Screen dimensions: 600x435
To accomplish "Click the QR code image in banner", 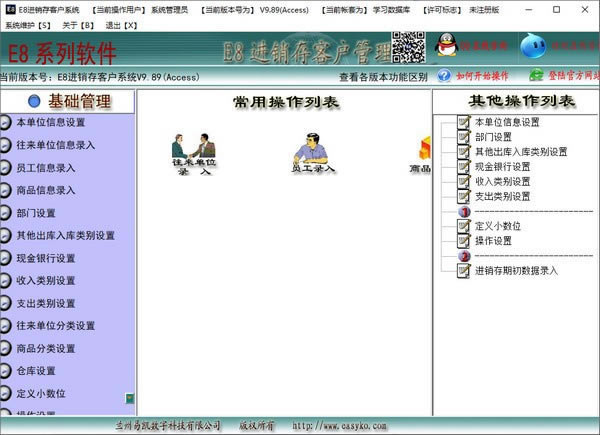I will (x=408, y=47).
